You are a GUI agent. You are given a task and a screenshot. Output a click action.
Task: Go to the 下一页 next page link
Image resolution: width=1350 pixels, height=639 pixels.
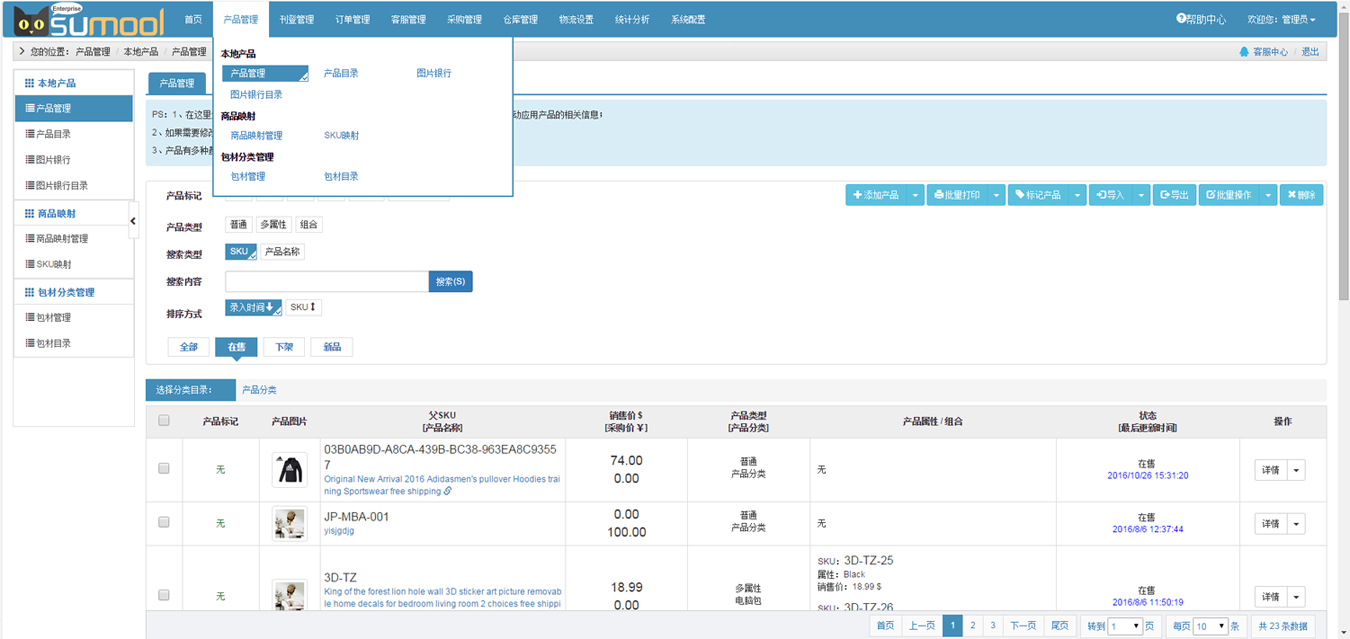1022,626
